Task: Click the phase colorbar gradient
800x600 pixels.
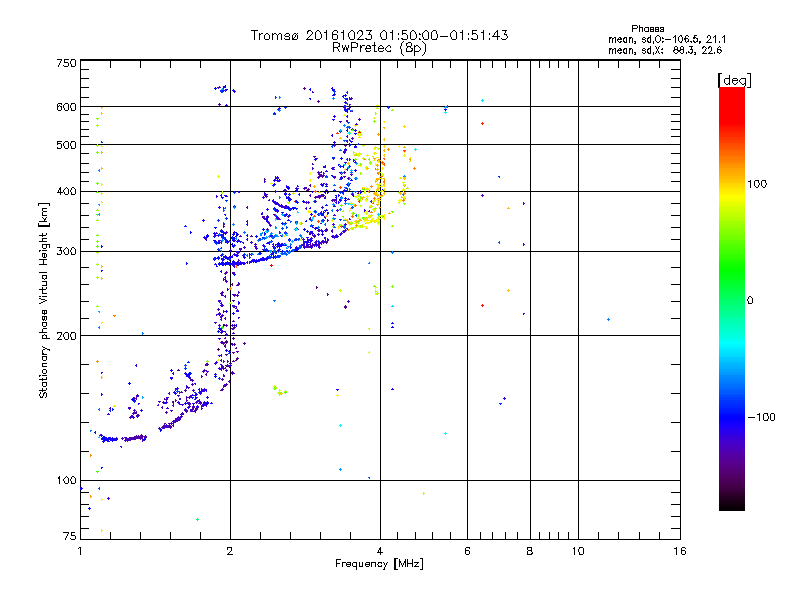Action: [x=732, y=299]
